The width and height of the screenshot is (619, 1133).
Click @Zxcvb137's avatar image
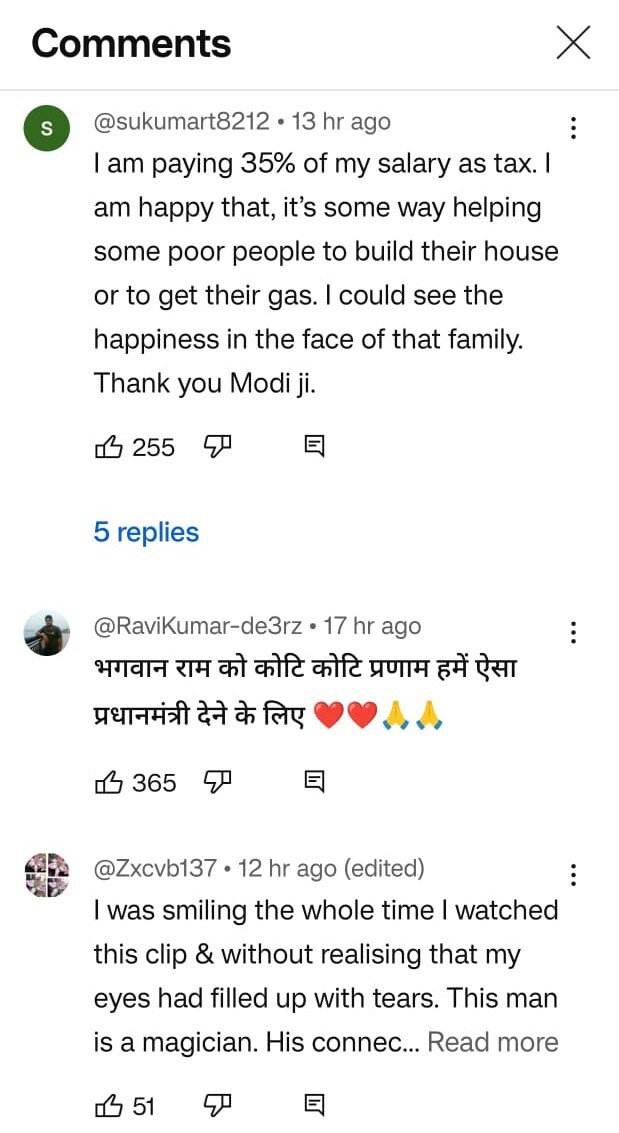(46, 875)
